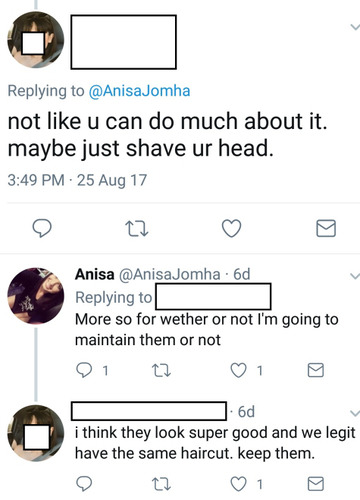Message the "keep them" tweet via envelope
Image resolution: width=360 pixels, height=500 pixels.
(315, 484)
